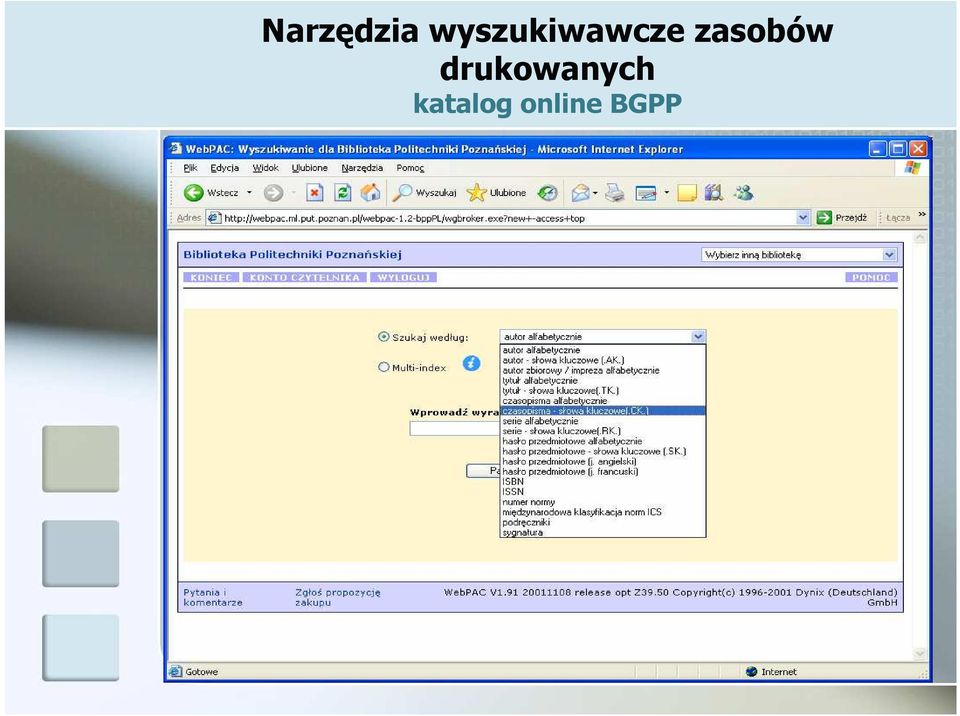The height and width of the screenshot is (716, 960).
Task: Open Wyszukaj search magnifier icon
Action: (x=402, y=193)
